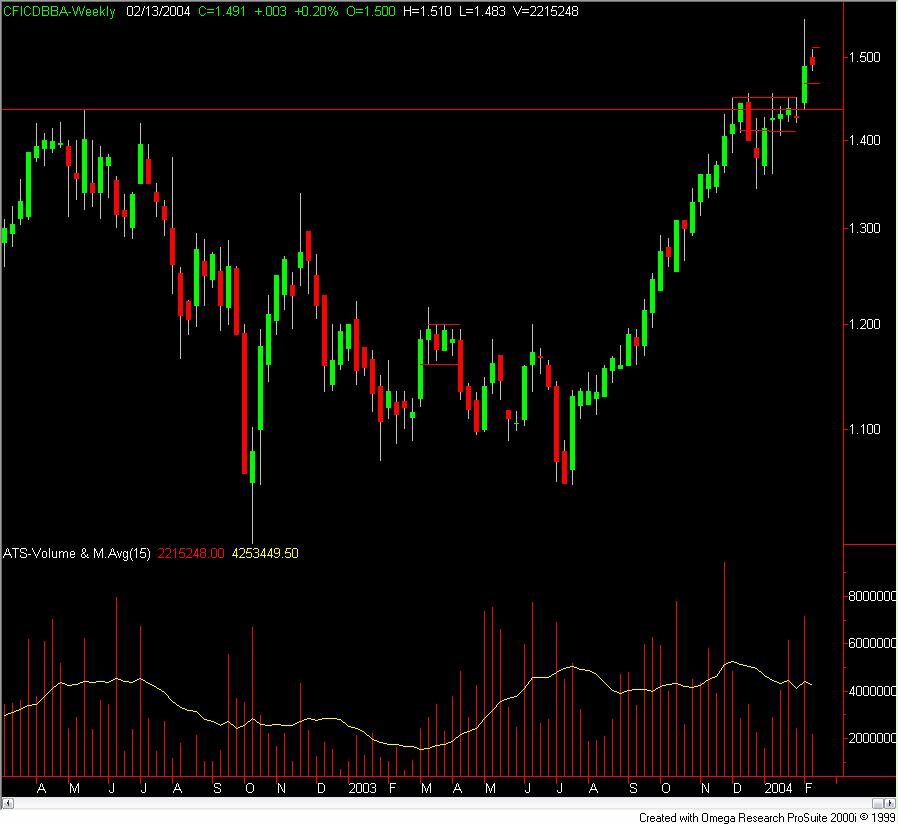This screenshot has width=898, height=824.
Task: Select the red horizontal resistance line
Action: click(300, 108)
